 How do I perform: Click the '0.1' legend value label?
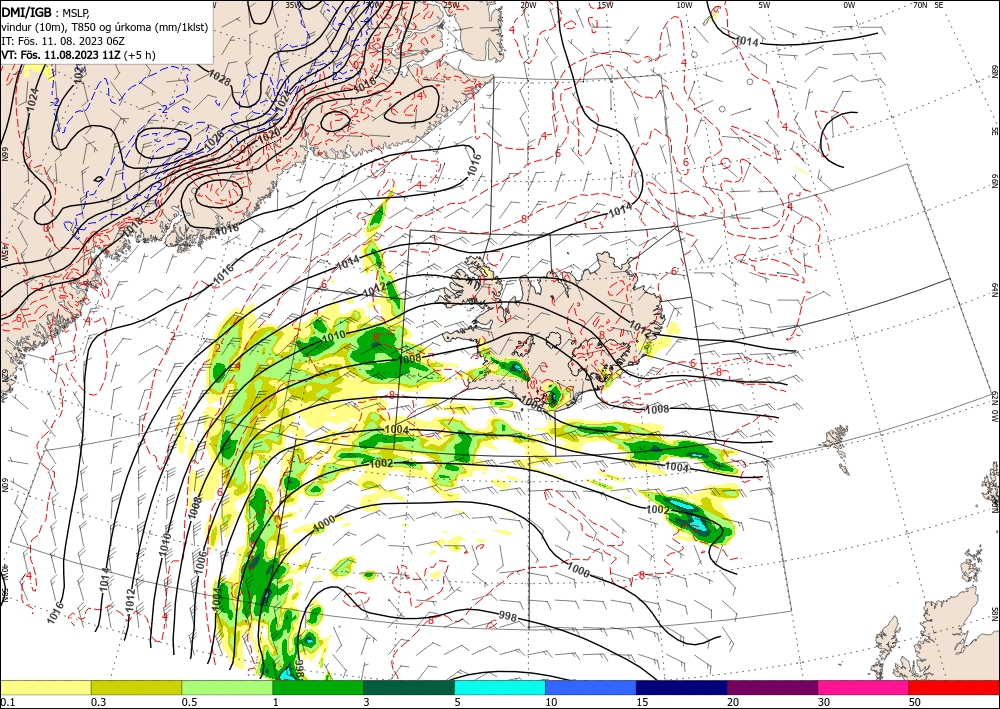8,702
